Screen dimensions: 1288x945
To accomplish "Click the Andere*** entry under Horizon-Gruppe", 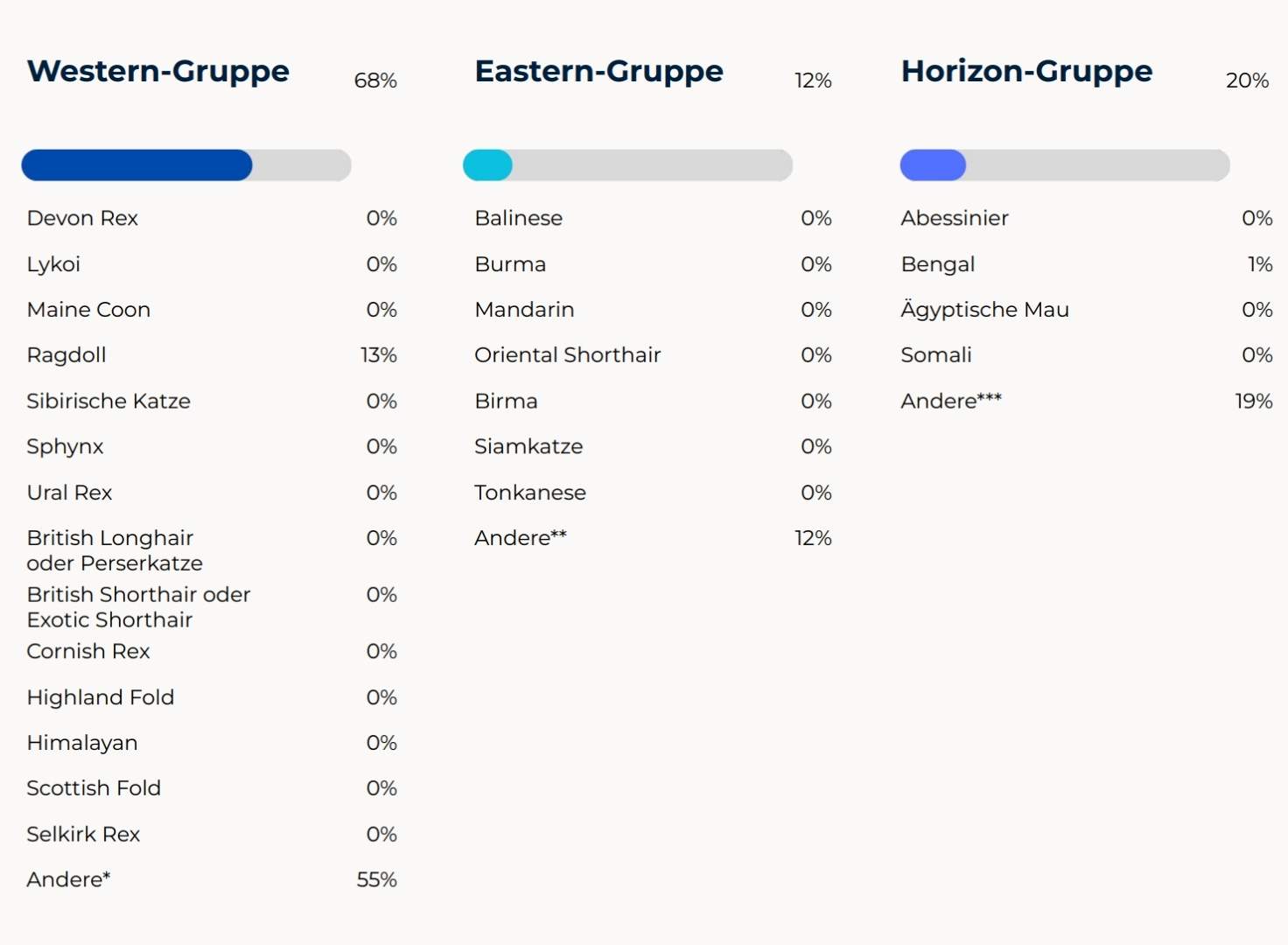I will (951, 401).
